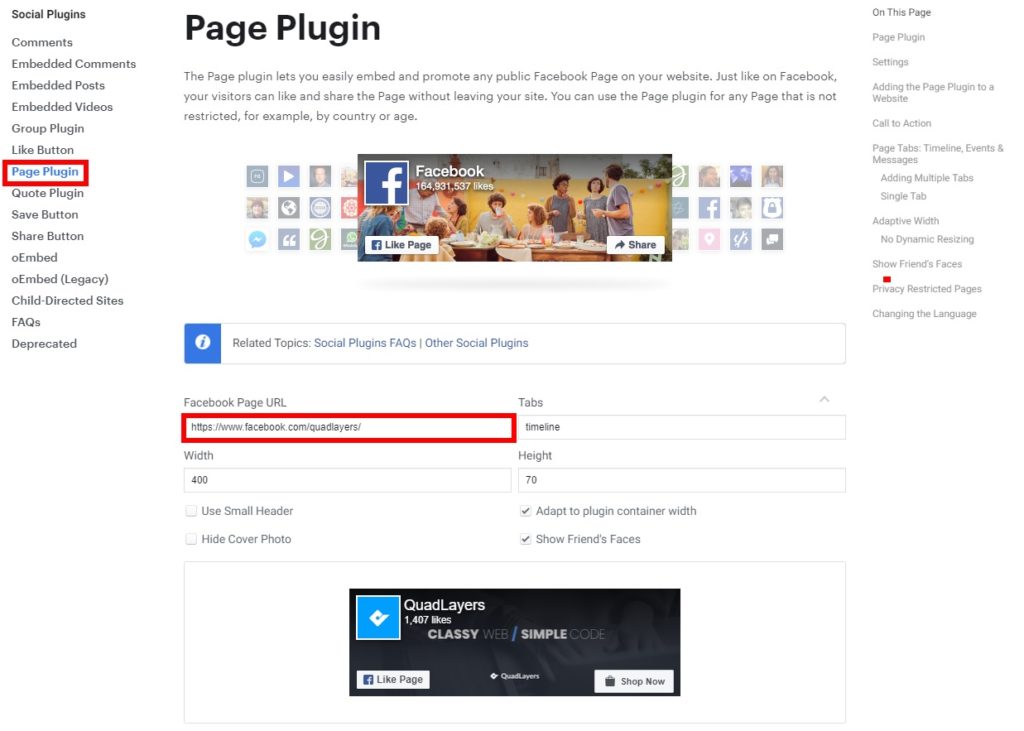1024x731 pixels.
Task: Click the pink map pin icon tile
Action: pyautogui.click(x=709, y=239)
